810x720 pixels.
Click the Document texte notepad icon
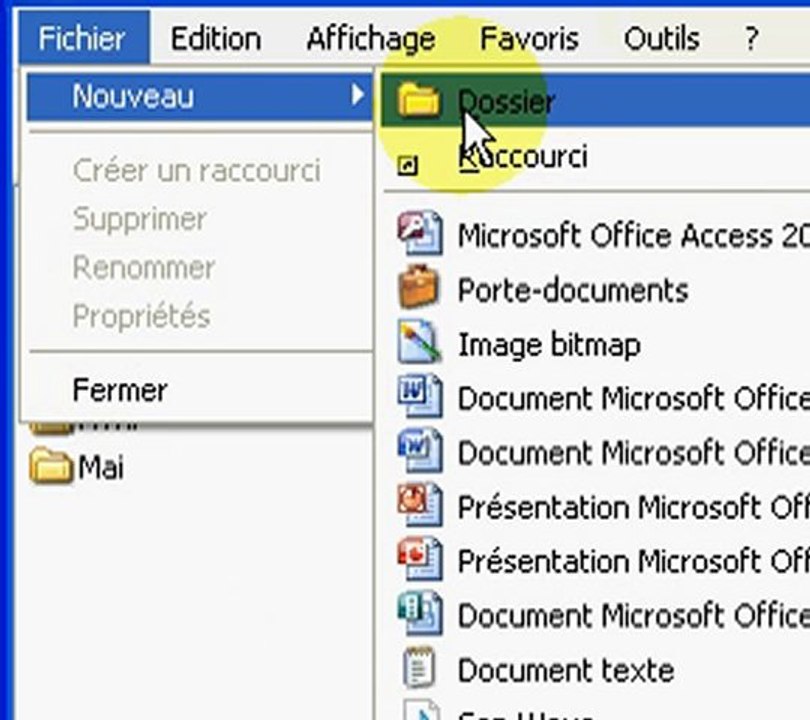(x=419, y=668)
